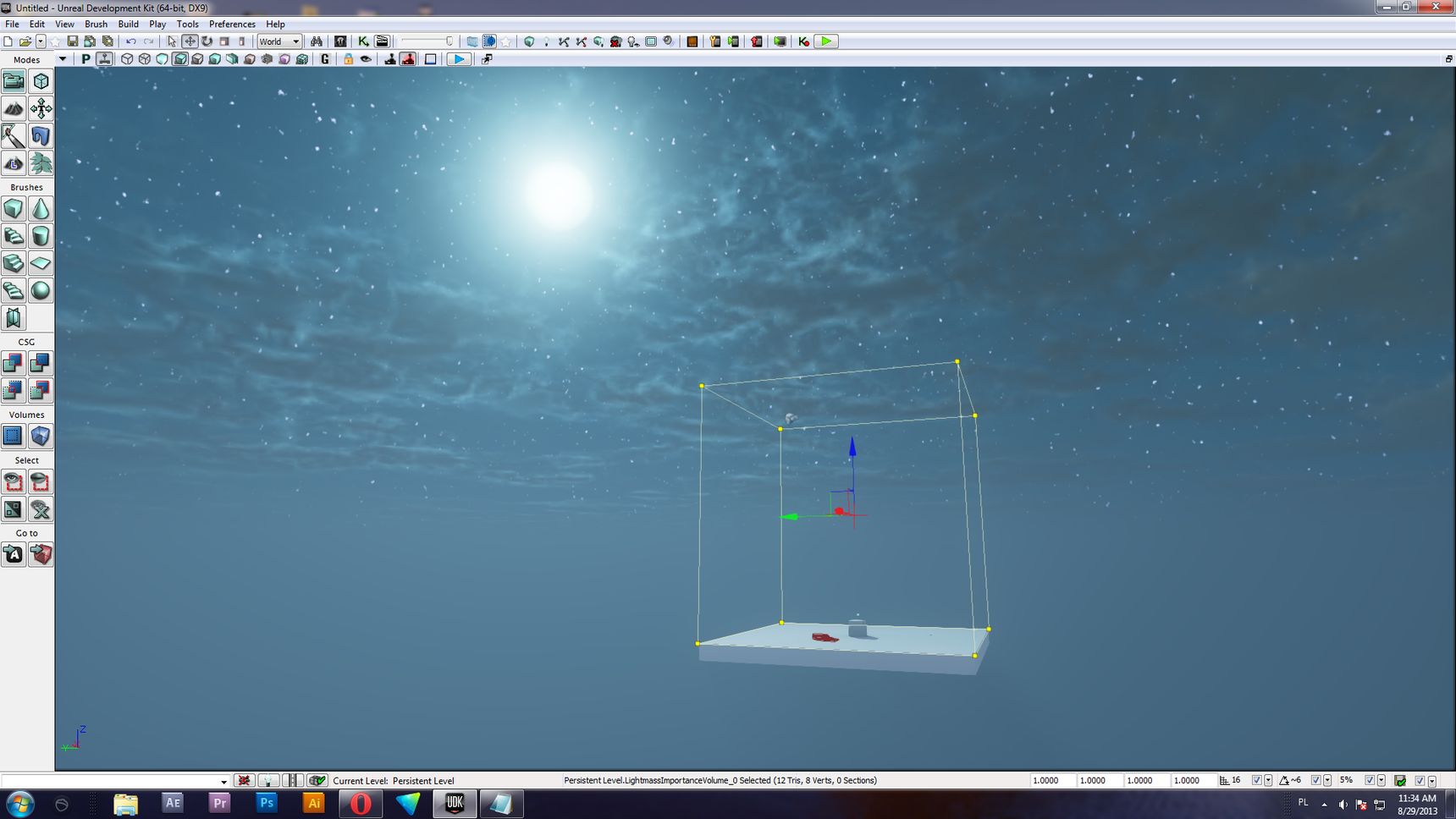Open the binoculars Find Actors tool
The image size is (1456, 819).
click(317, 41)
